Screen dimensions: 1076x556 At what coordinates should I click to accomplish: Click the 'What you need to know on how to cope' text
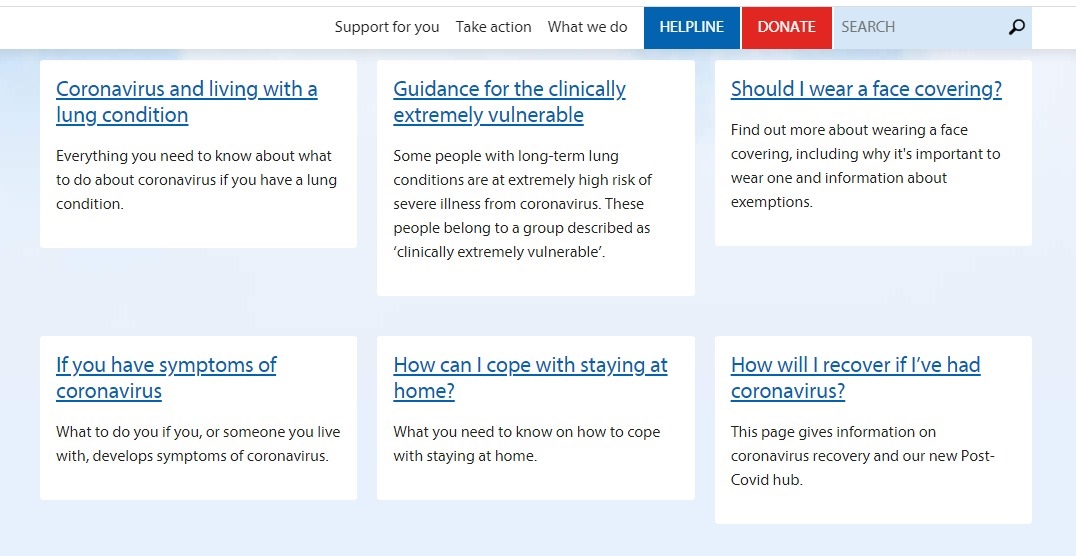point(526,444)
